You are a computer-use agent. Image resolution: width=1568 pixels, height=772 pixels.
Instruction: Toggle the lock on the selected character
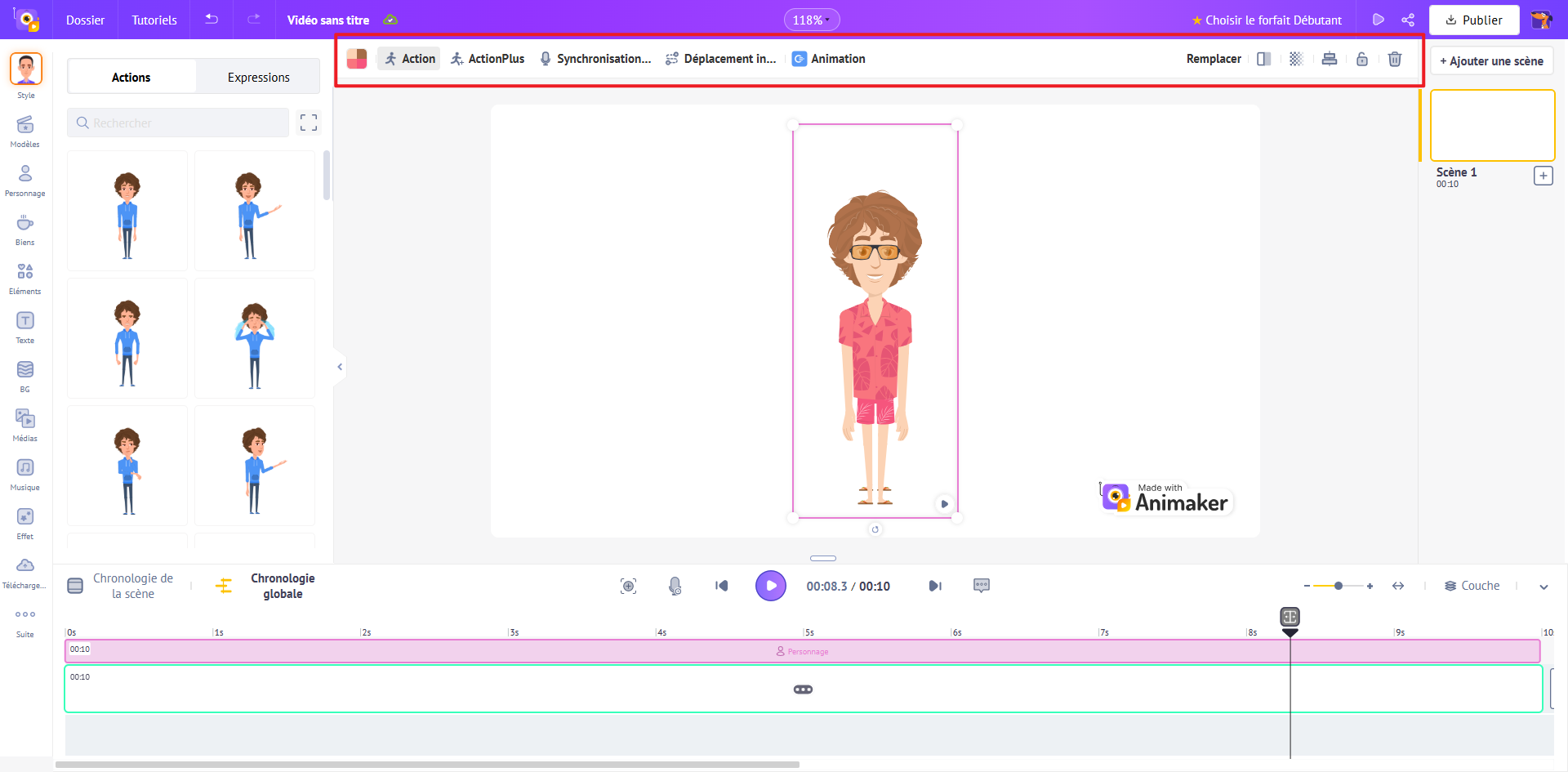[x=1361, y=59]
